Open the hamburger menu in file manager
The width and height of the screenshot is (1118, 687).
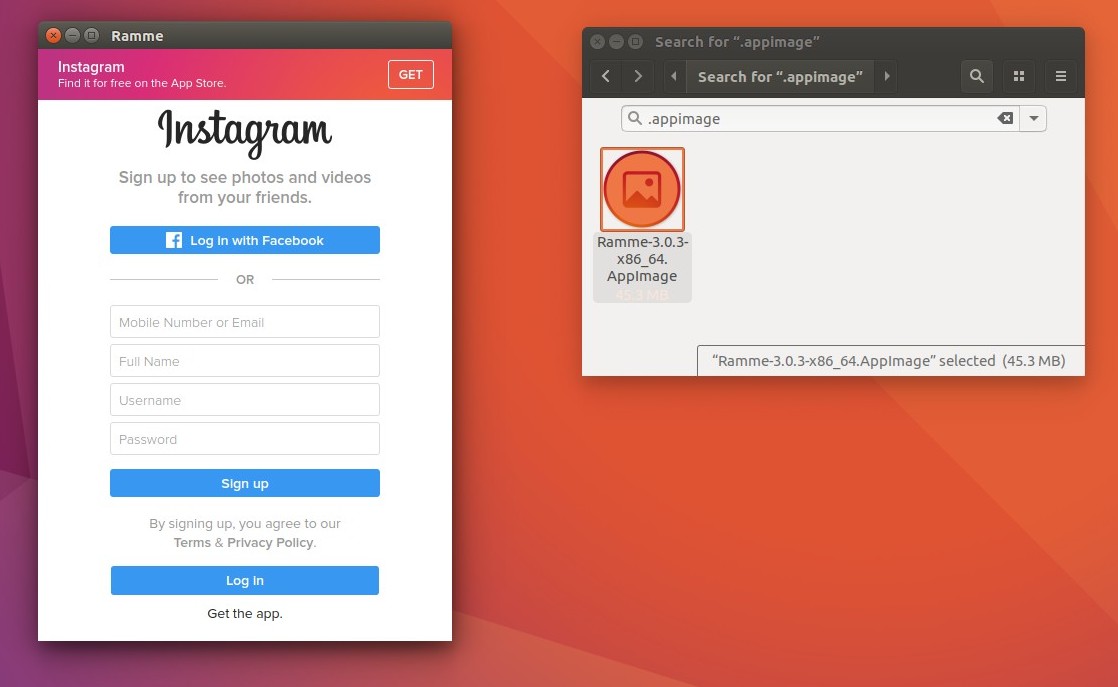point(1061,76)
